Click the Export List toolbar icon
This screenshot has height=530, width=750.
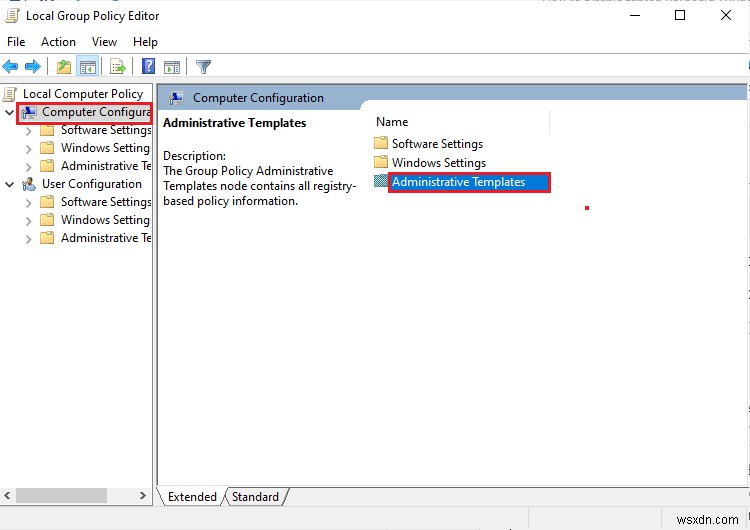click(118, 66)
